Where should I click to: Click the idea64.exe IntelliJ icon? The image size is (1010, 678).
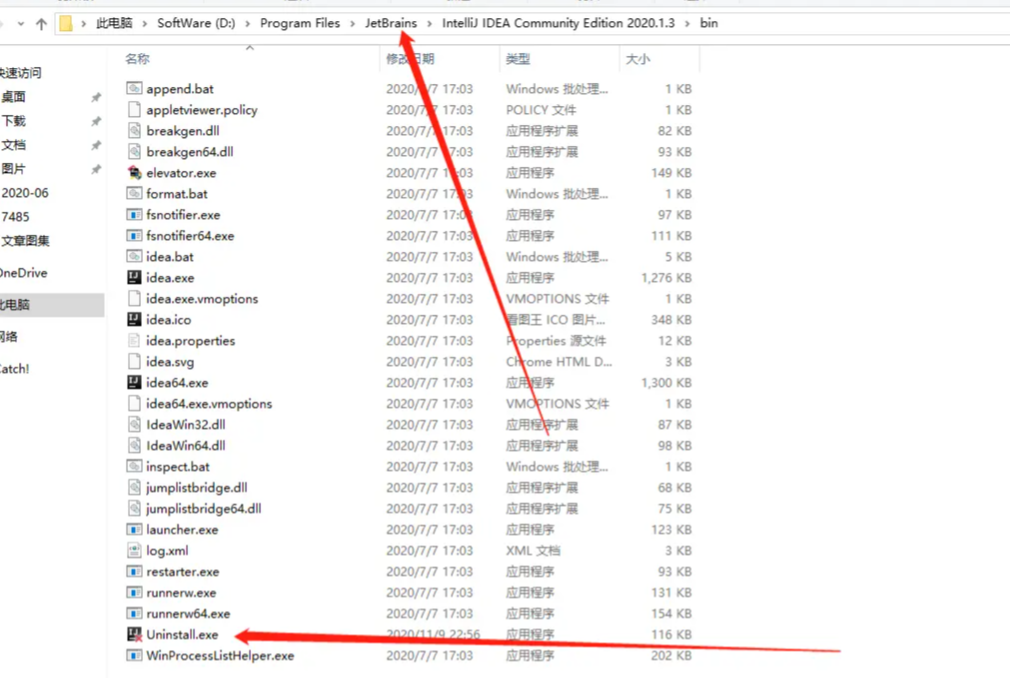134,382
